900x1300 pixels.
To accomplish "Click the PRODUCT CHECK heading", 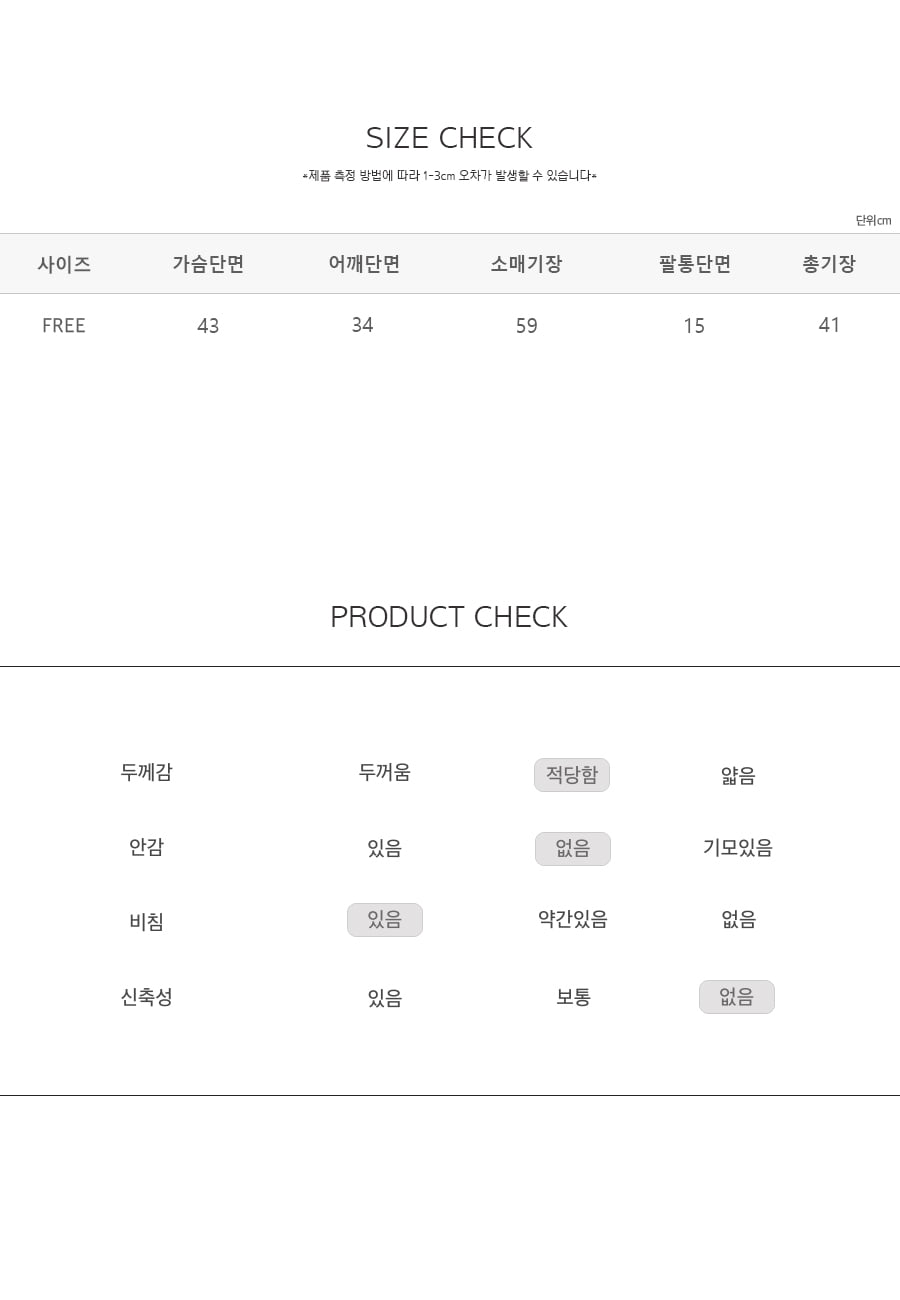I will (x=449, y=617).
